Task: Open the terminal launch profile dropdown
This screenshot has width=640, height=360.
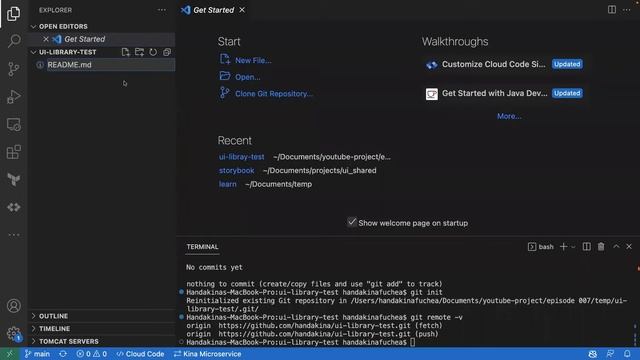Action: (573, 247)
